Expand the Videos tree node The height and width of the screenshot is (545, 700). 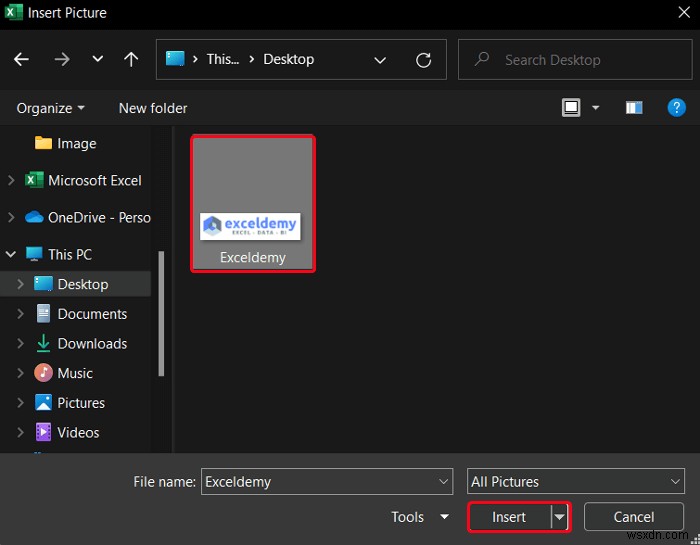20,433
